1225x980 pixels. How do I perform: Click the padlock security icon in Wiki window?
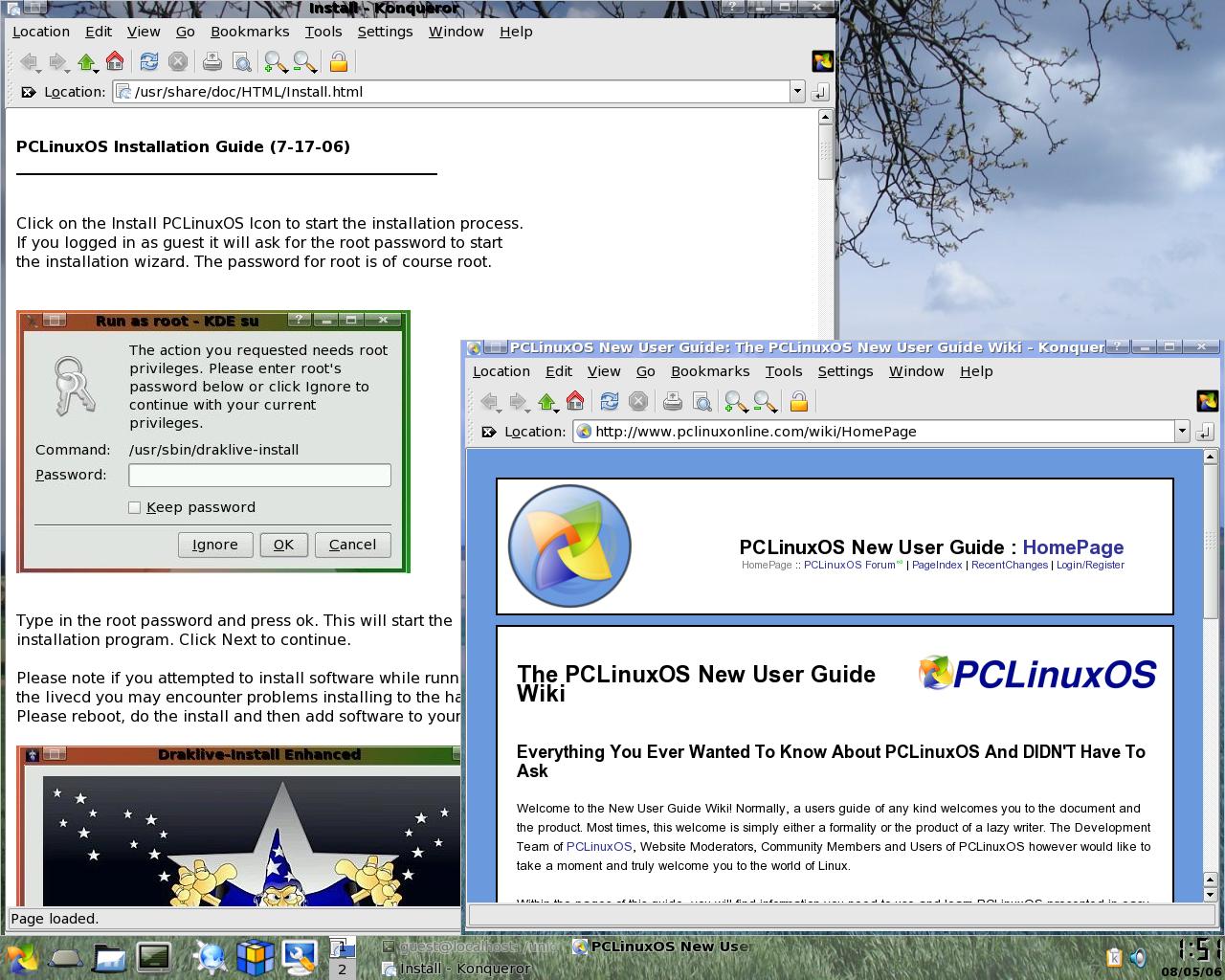click(x=799, y=402)
